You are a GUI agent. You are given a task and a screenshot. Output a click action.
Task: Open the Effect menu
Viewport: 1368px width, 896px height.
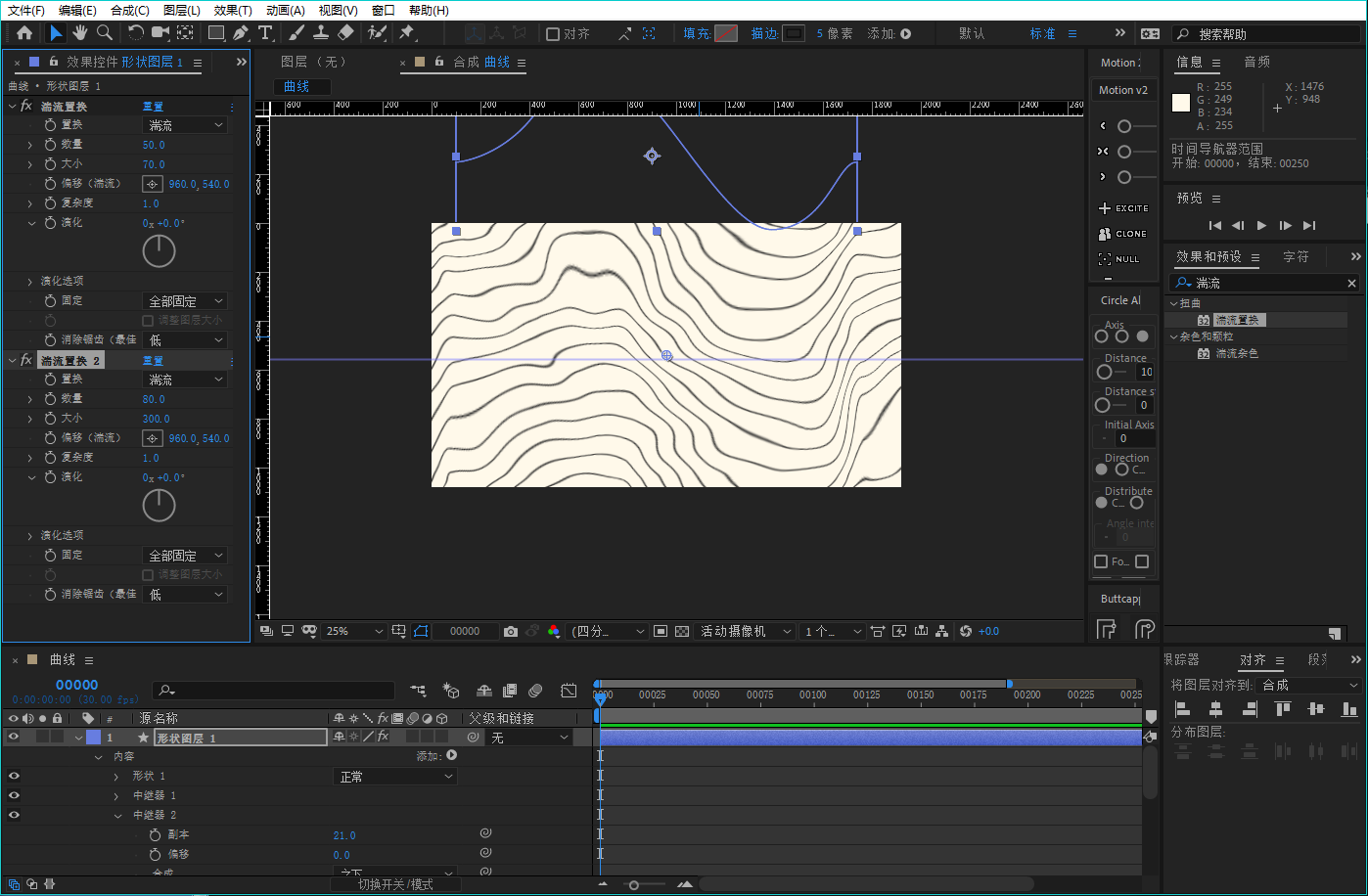pos(232,10)
